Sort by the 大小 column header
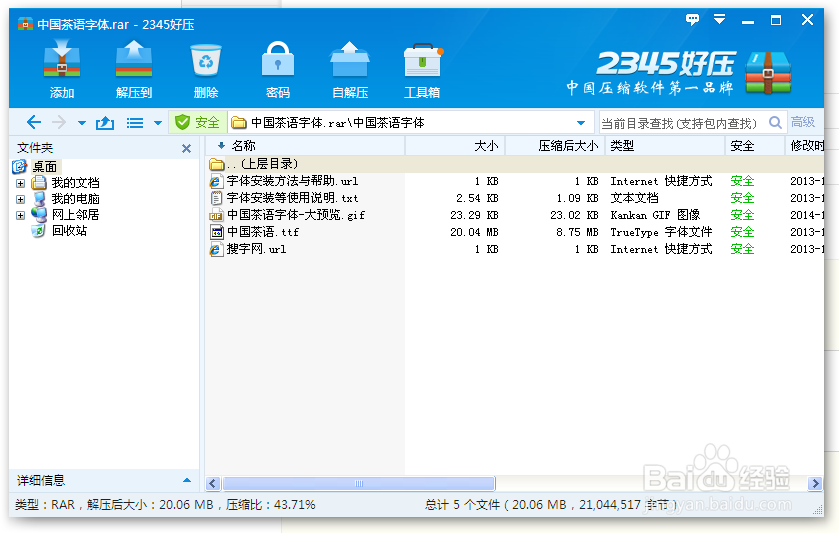Screen dimensions: 839x533 (x=455, y=146)
